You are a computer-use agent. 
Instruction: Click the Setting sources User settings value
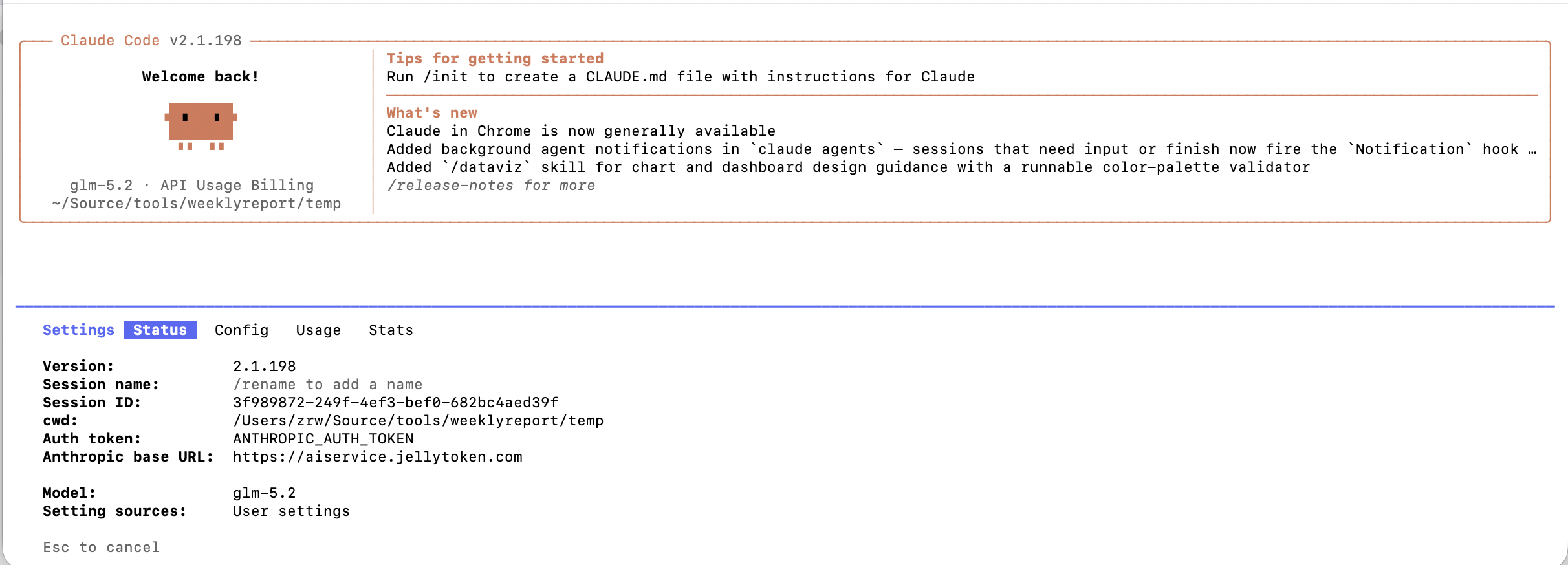click(291, 511)
